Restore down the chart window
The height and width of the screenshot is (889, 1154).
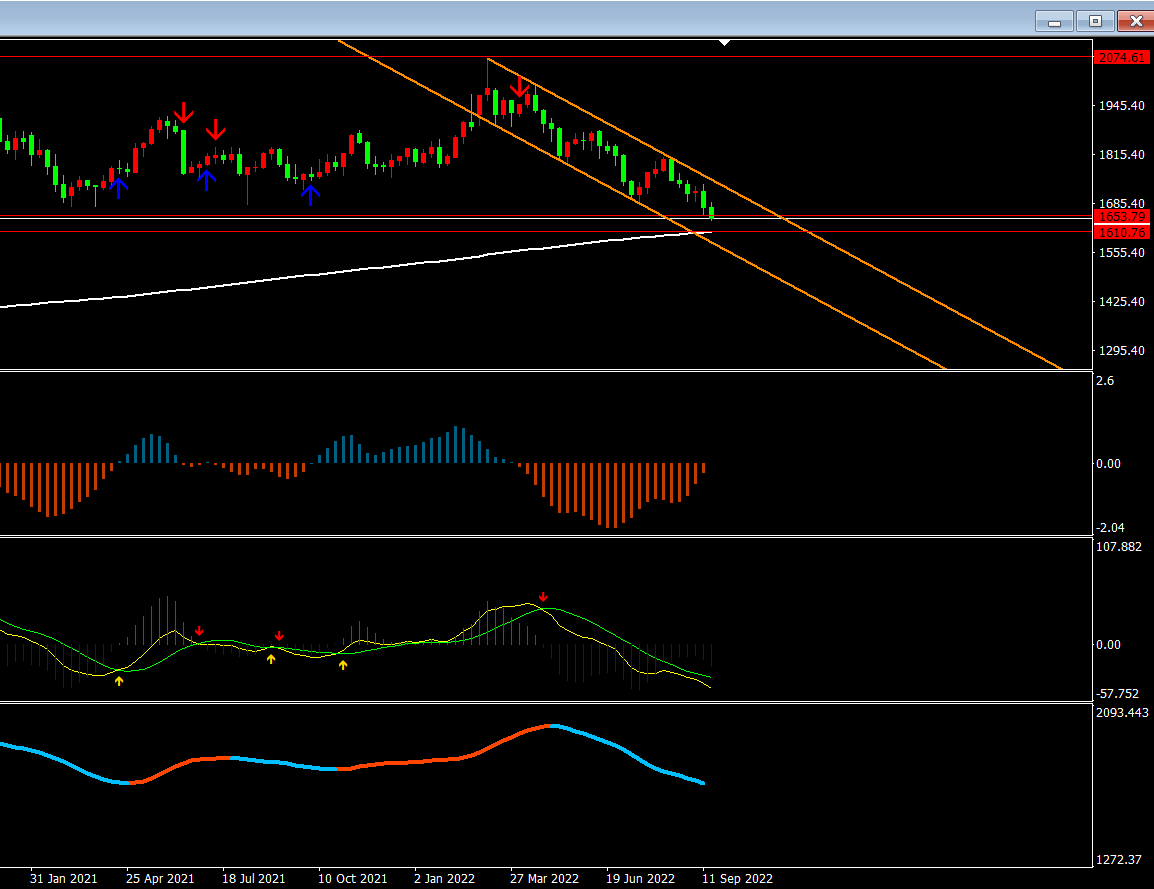pos(1095,21)
